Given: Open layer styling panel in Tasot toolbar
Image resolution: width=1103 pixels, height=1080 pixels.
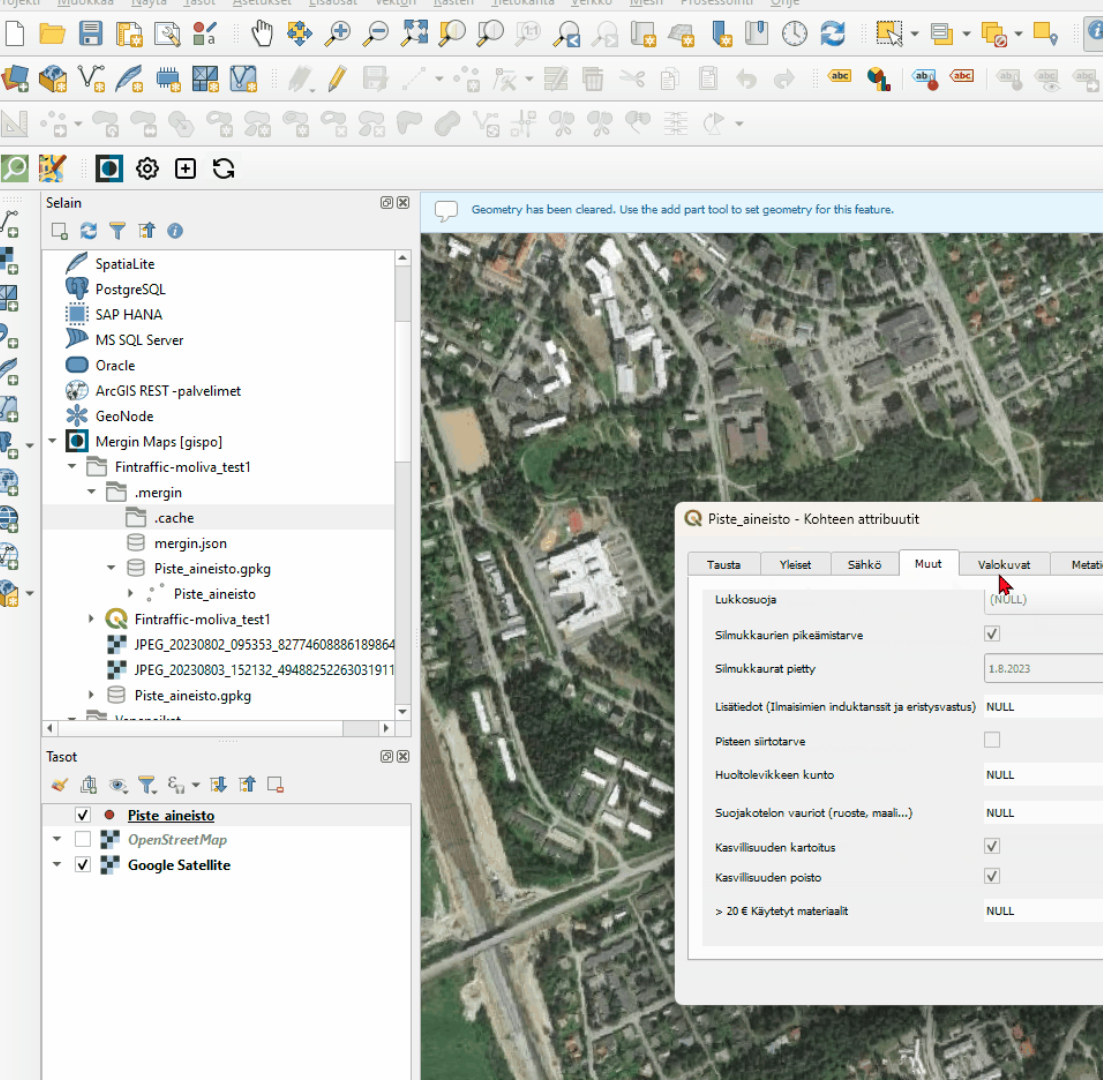Looking at the screenshot, I should coord(60,784).
